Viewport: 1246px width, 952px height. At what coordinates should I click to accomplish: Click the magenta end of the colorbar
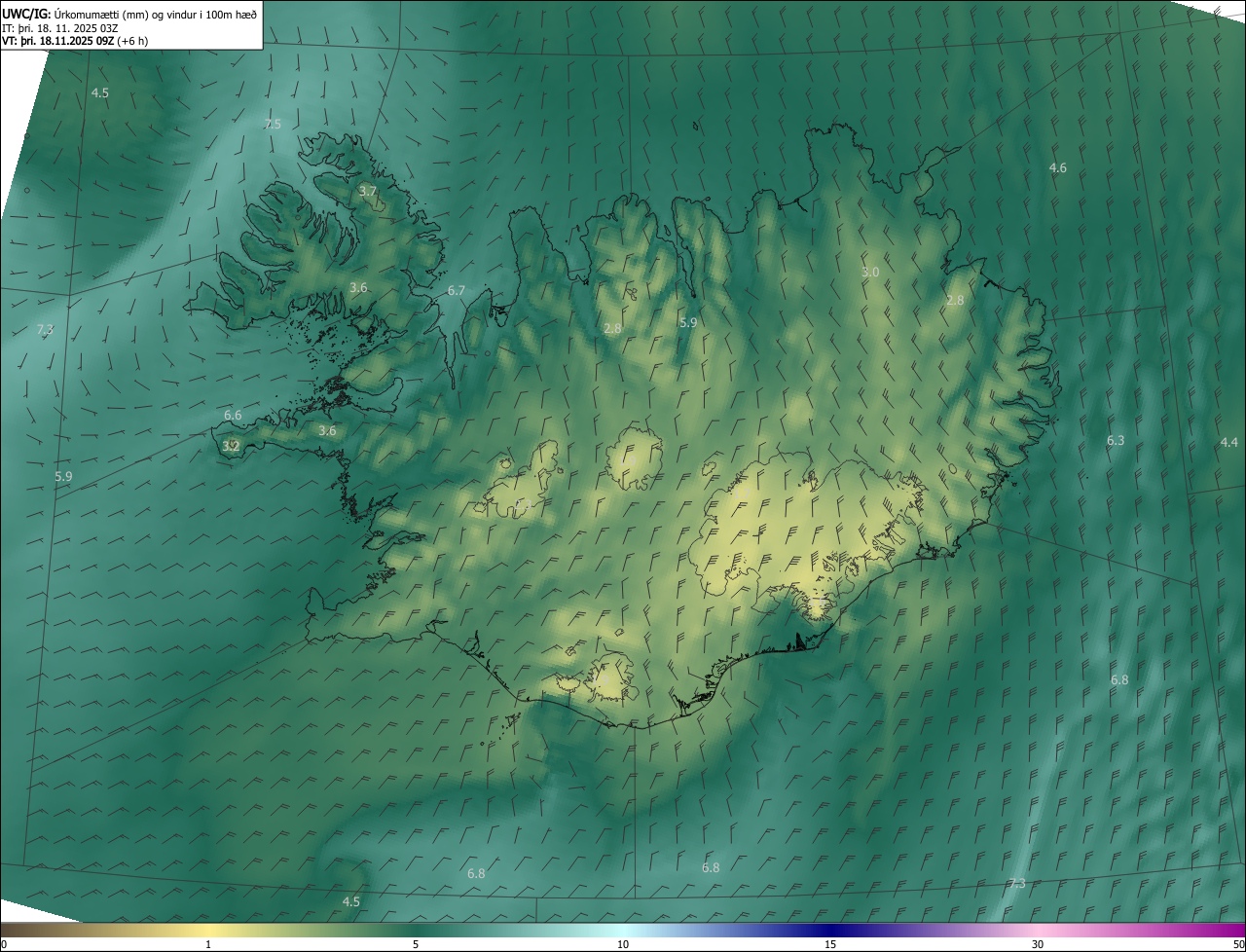(1228, 930)
